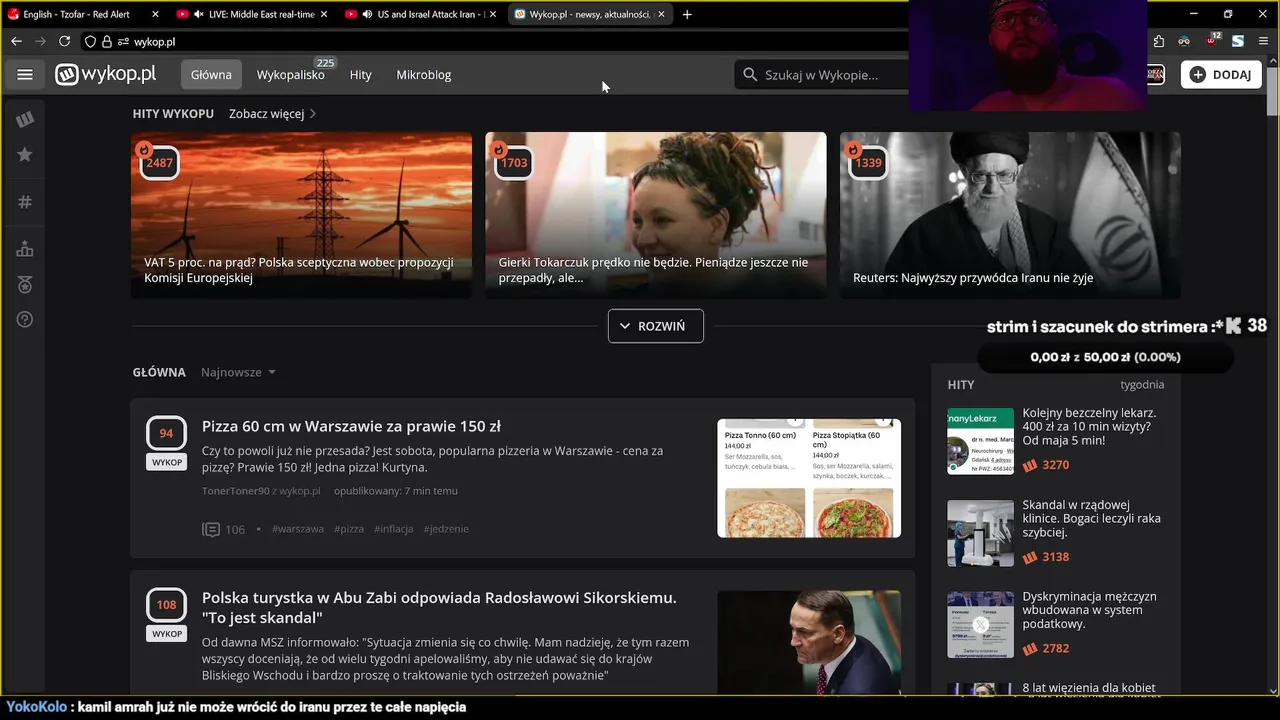Image resolution: width=1280 pixels, height=720 pixels.
Task: Click flame badge 1339 on Reuters hit
Action: (x=868, y=162)
